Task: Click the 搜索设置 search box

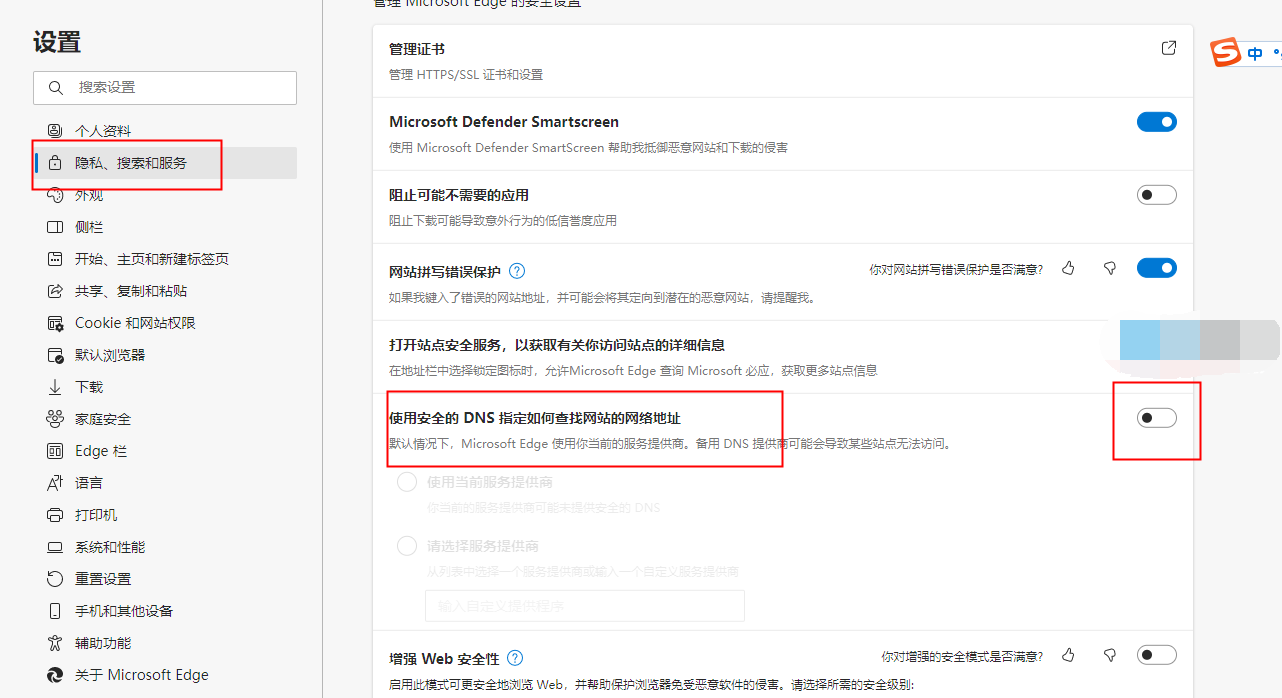Action: pyautogui.click(x=165, y=88)
